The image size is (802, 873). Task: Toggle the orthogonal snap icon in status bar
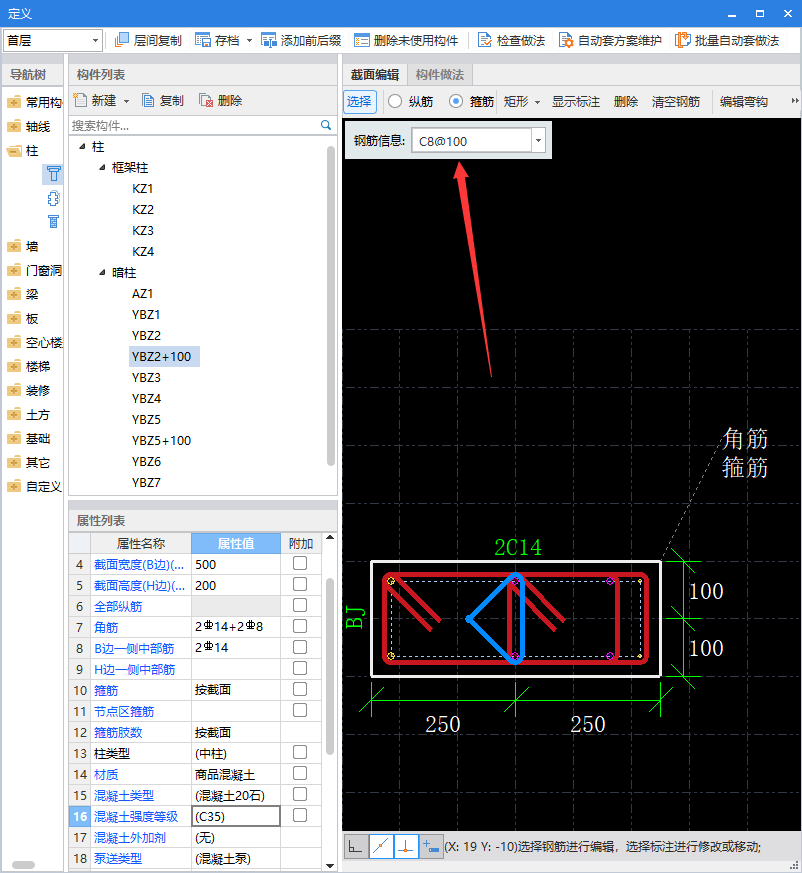[355, 847]
